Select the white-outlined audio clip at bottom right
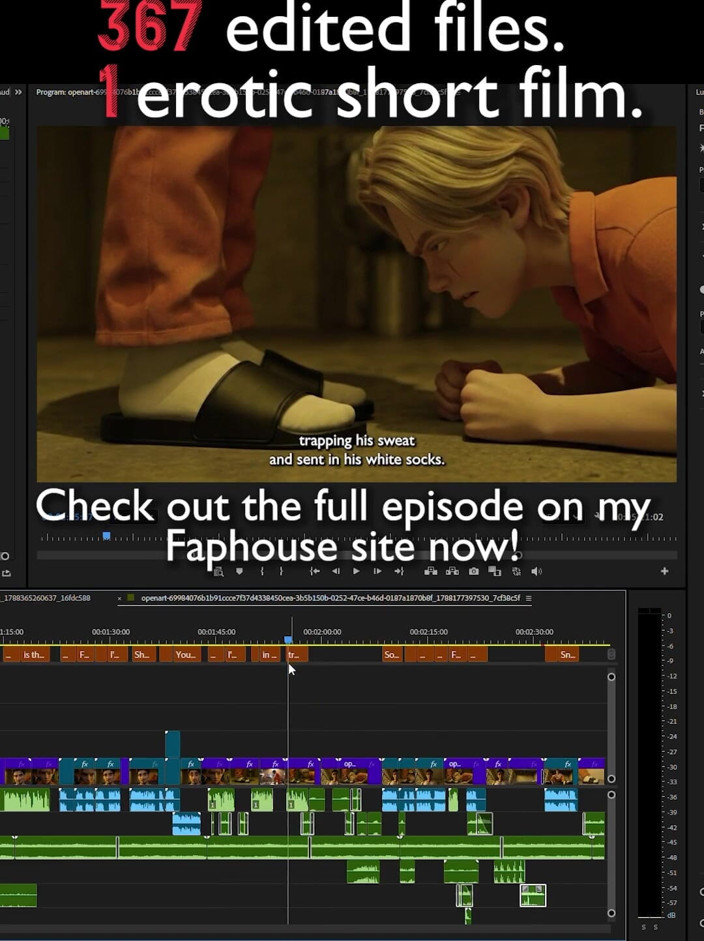This screenshot has width=704, height=941. point(533,895)
